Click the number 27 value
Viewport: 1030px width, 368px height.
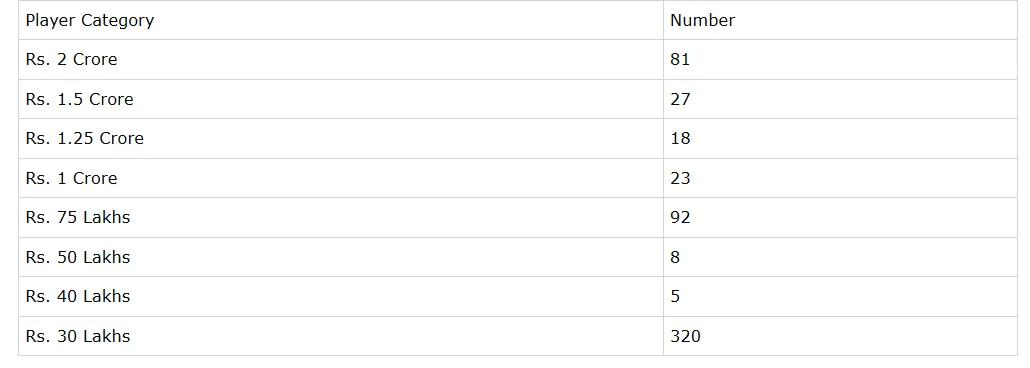[680, 99]
